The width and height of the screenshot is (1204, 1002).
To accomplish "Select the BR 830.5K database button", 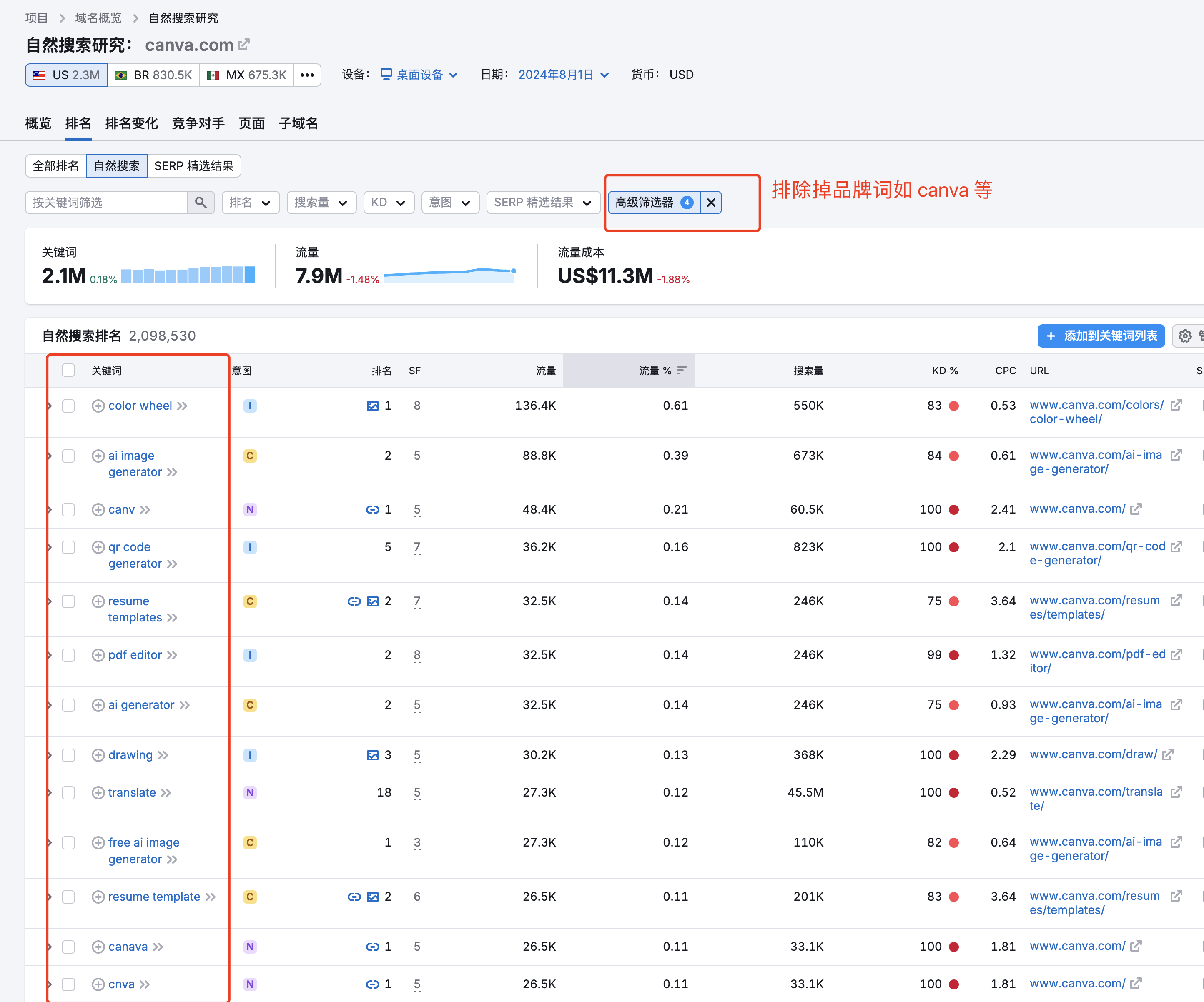I will point(153,75).
